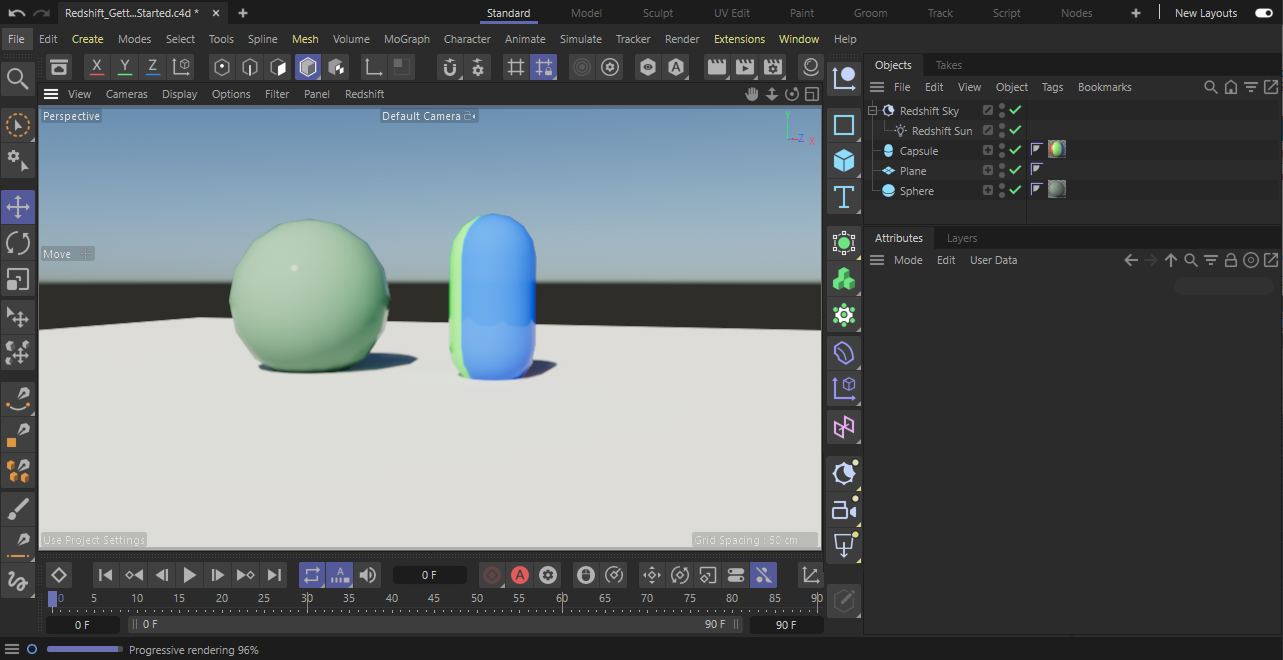Open the Attributes Mode menu
The image size is (1283, 660).
coord(908,260)
